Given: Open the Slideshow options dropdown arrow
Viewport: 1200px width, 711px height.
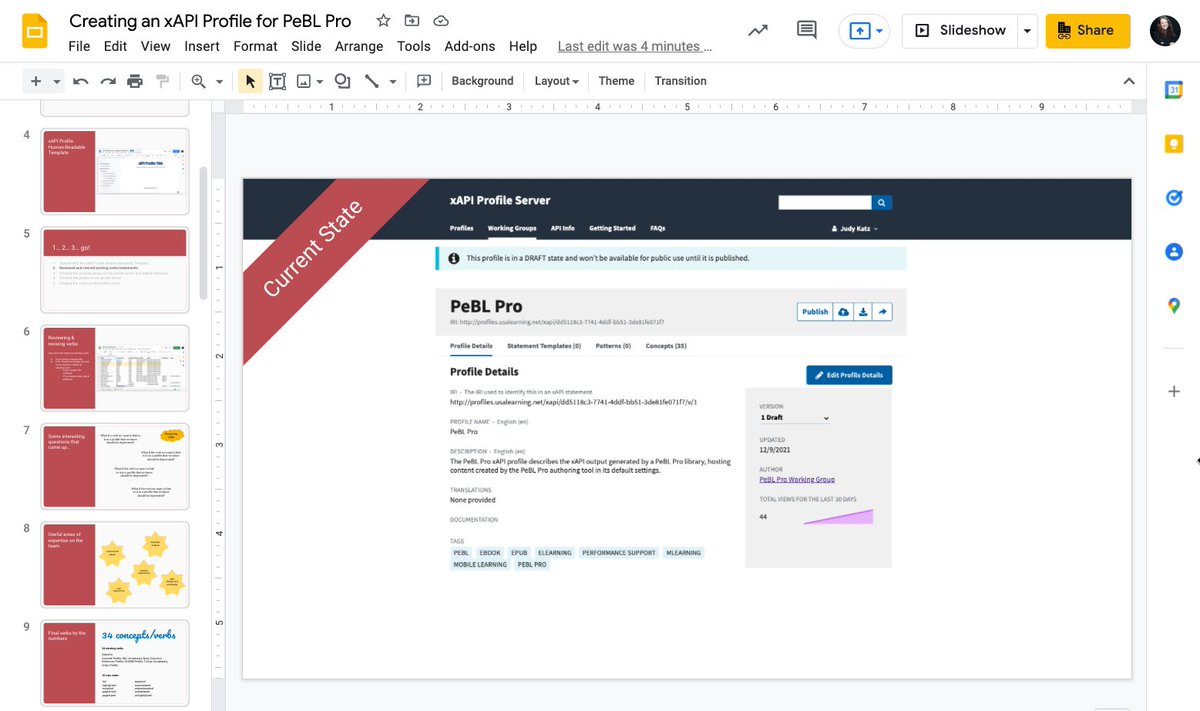Looking at the screenshot, I should tap(1027, 31).
